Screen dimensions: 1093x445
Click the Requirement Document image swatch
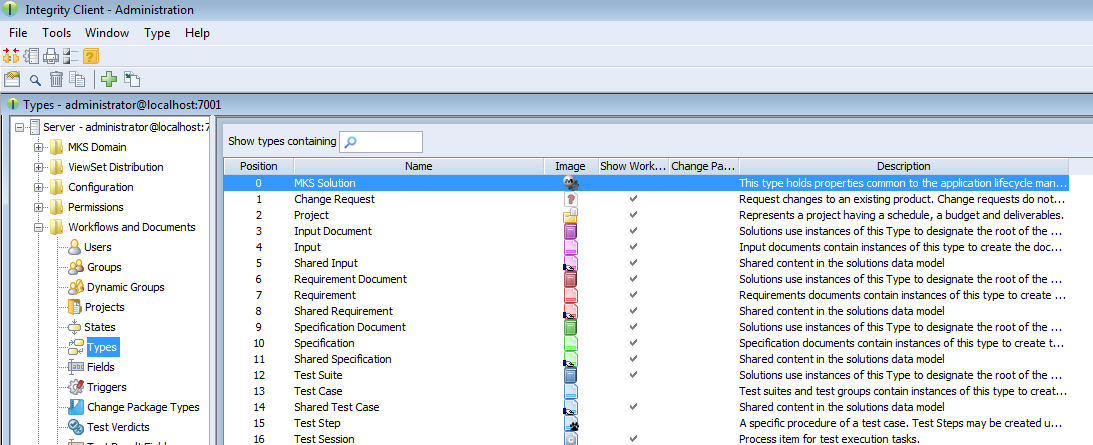pyautogui.click(x=571, y=279)
